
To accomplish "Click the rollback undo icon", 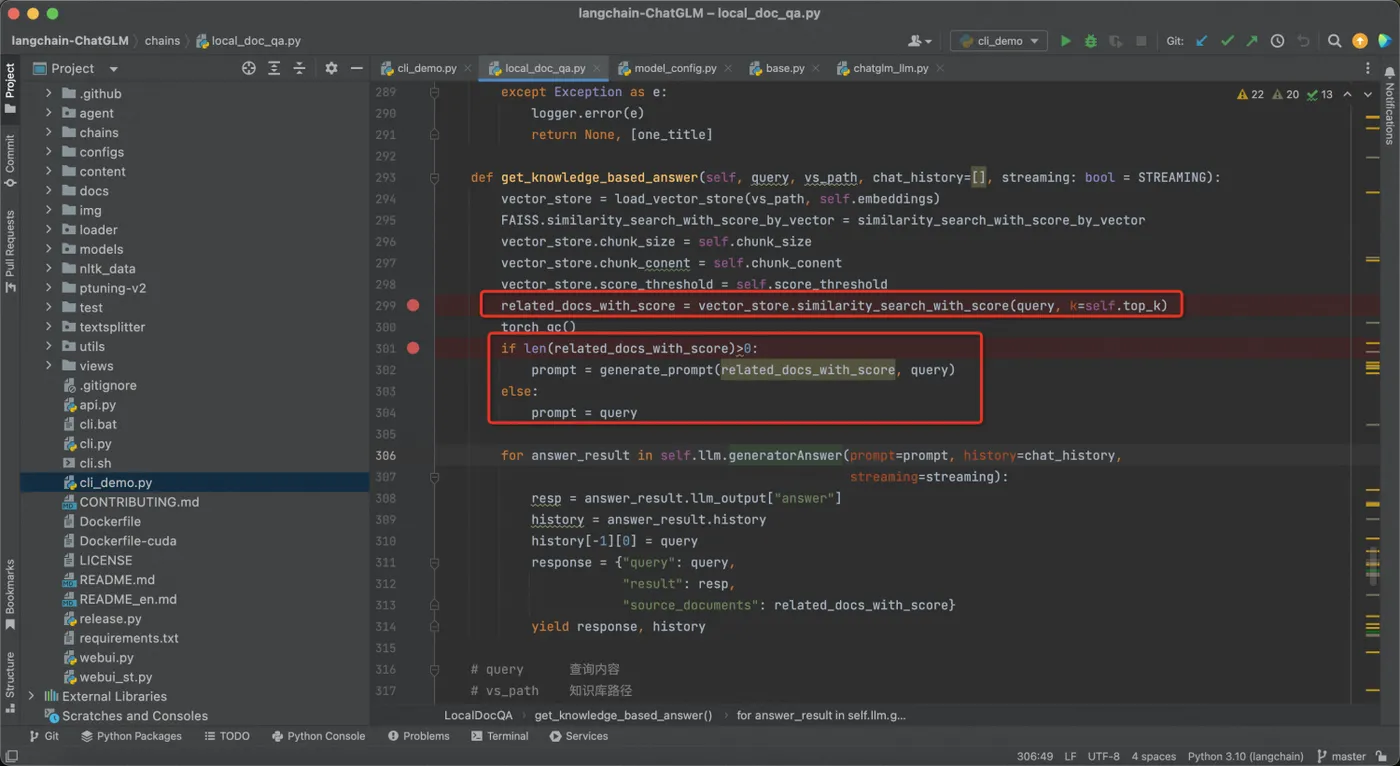I will (x=1303, y=41).
